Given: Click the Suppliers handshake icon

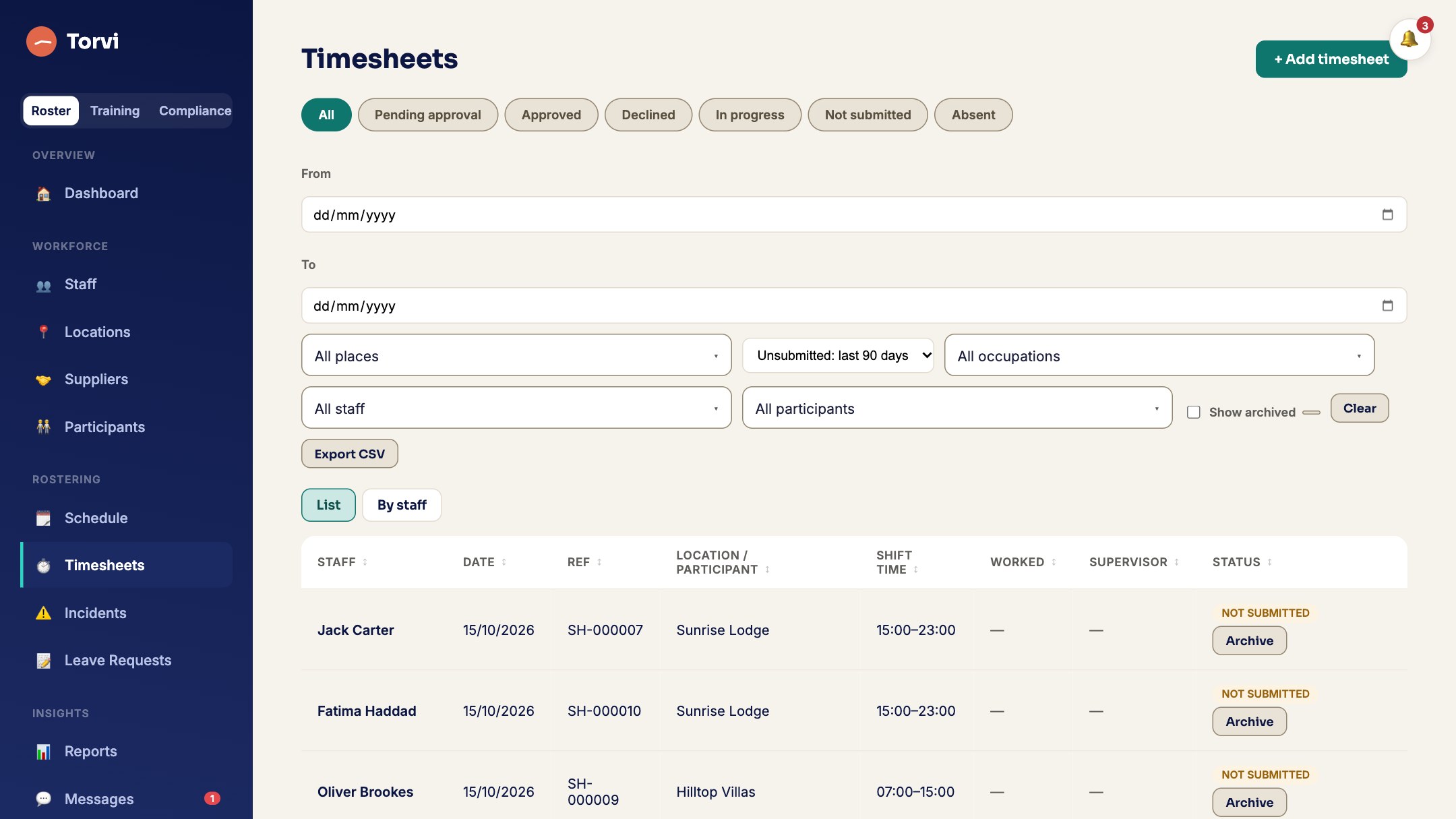Looking at the screenshot, I should pos(43,380).
